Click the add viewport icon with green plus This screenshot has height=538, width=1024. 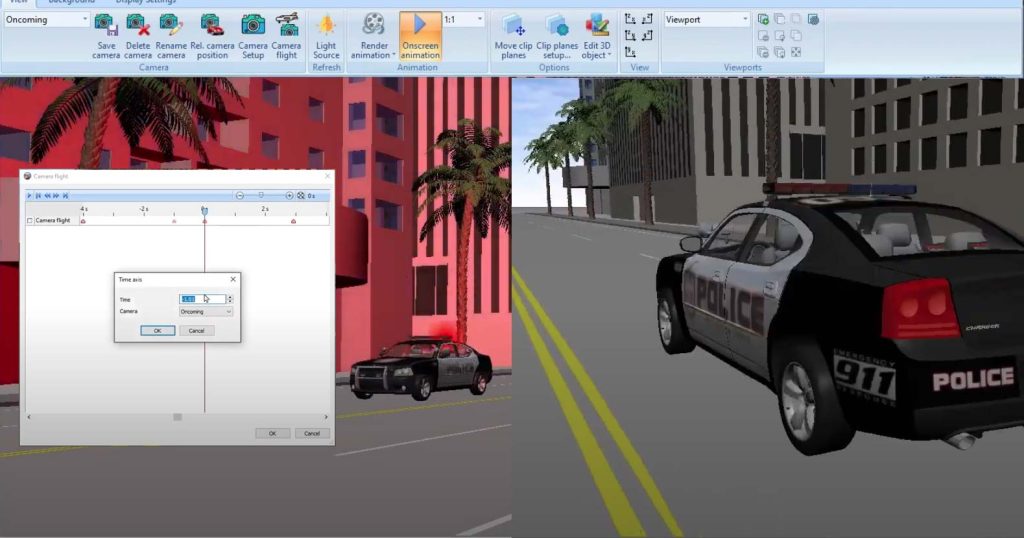(763, 19)
